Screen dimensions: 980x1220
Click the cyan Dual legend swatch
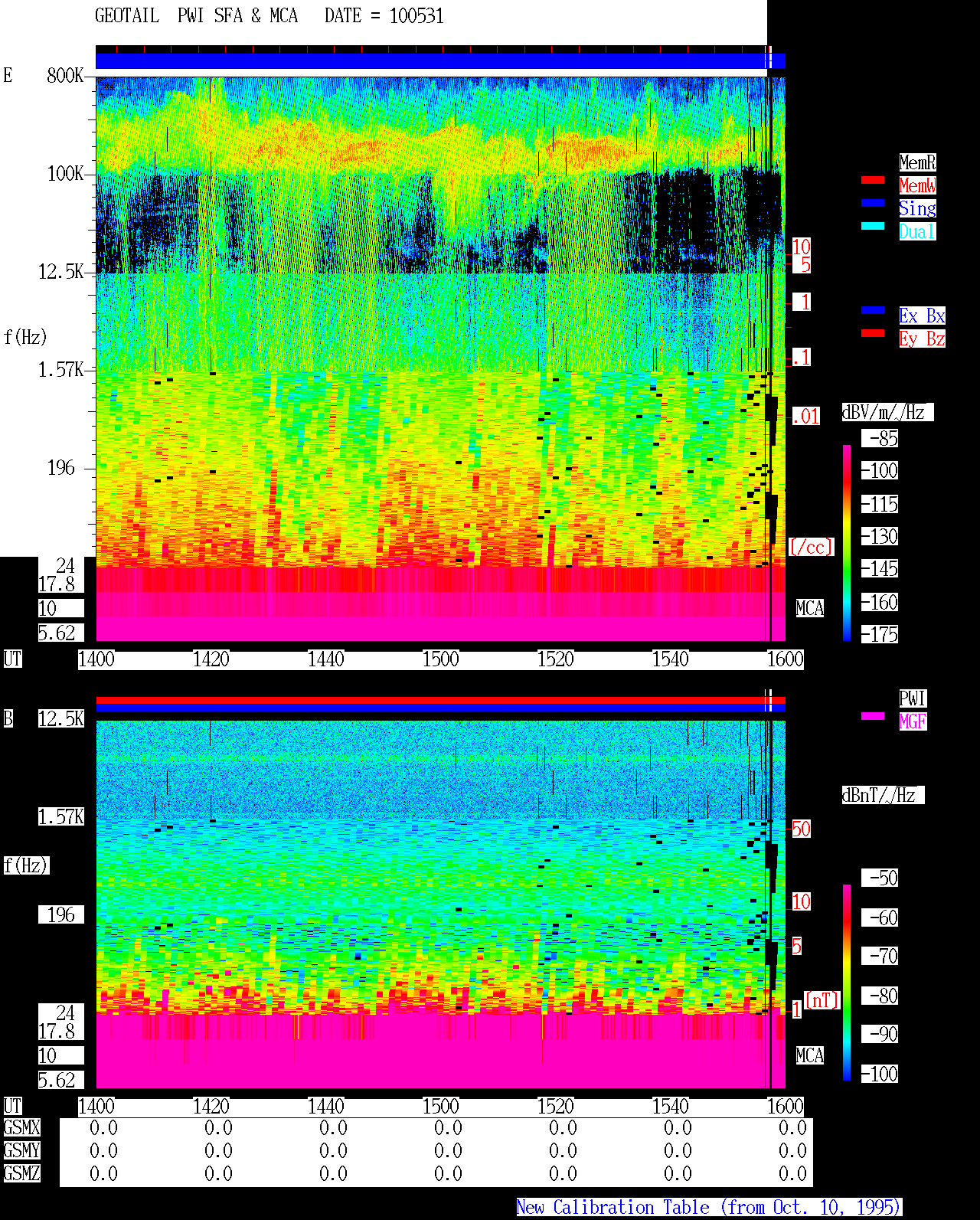873,226
